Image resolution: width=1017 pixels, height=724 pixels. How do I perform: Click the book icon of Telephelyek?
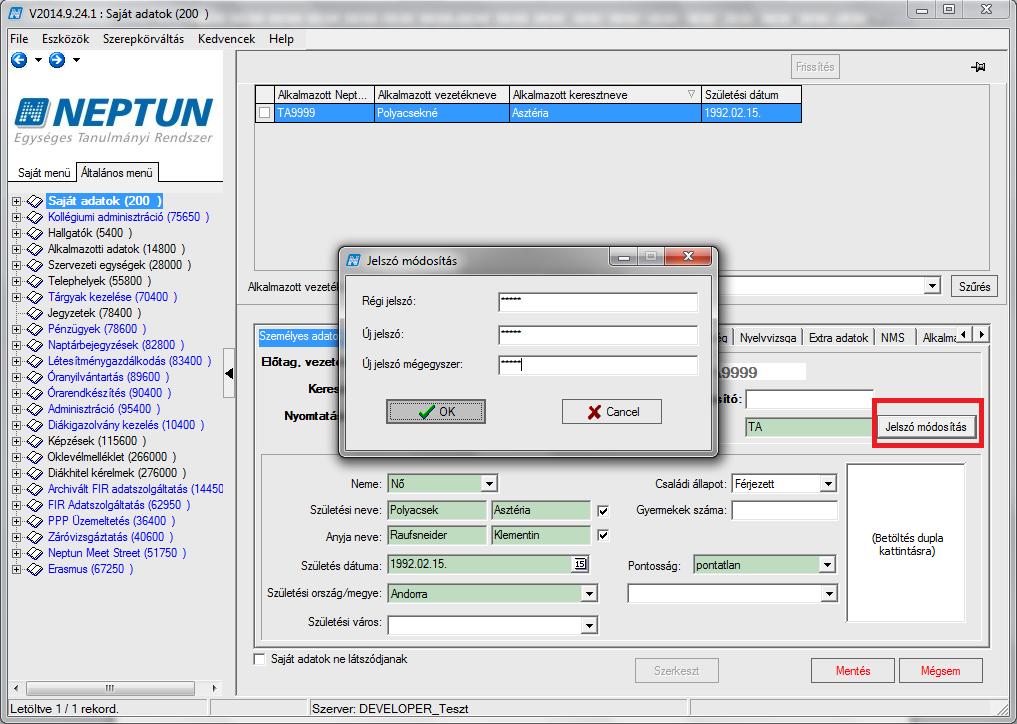tap(35, 281)
